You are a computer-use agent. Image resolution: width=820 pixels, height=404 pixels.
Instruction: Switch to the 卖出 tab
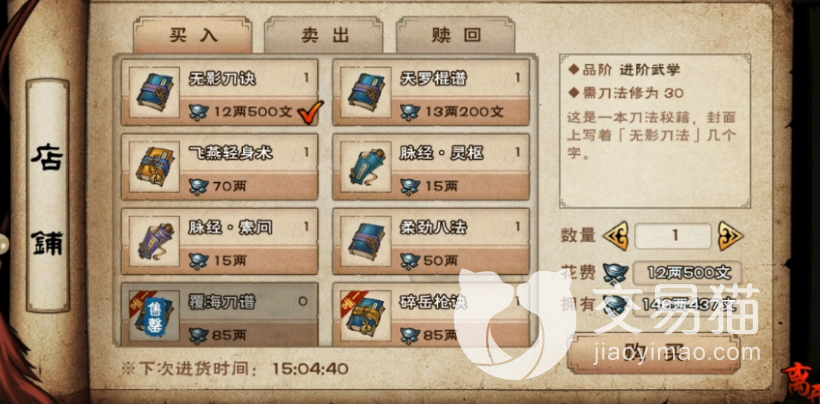(x=324, y=36)
